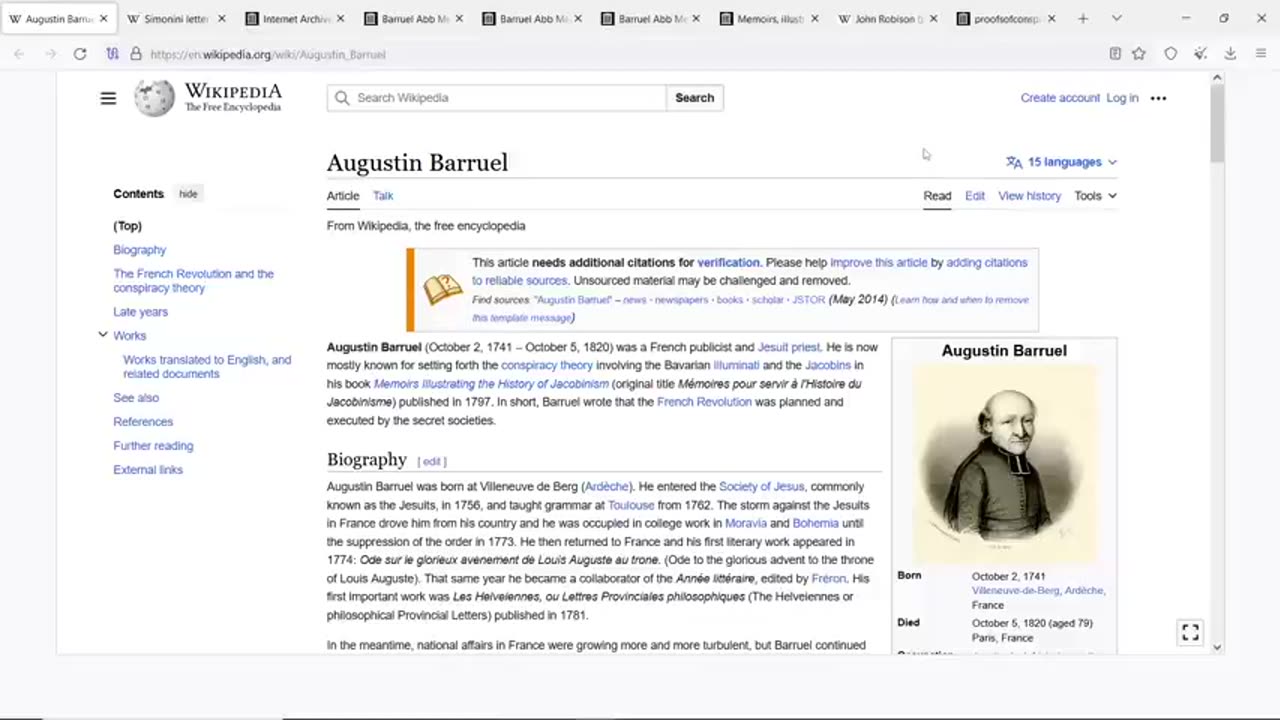Close the Augustin Barruel tab
The image size is (1280, 720).
click(x=103, y=19)
